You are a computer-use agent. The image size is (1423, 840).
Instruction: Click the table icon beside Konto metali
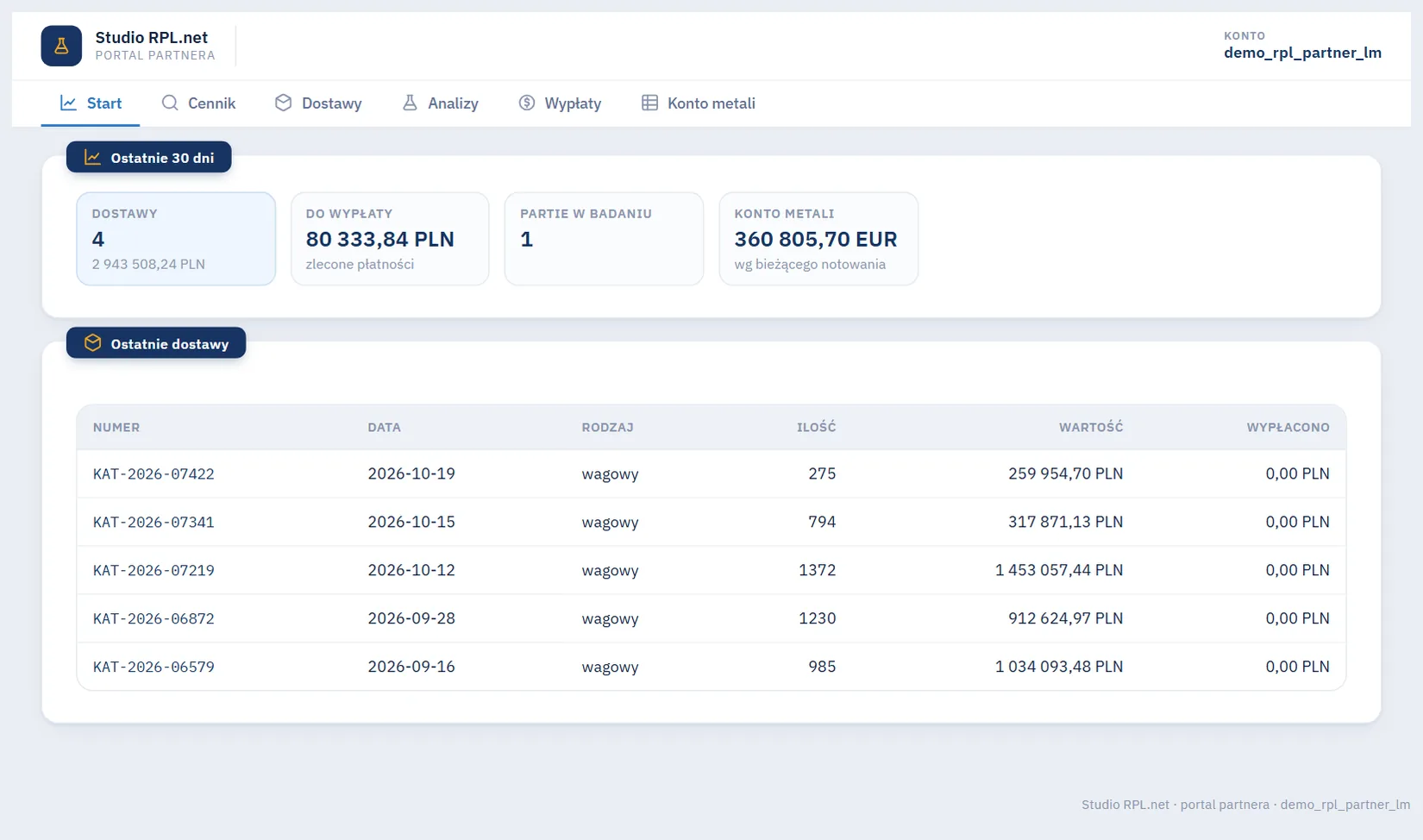(x=649, y=103)
